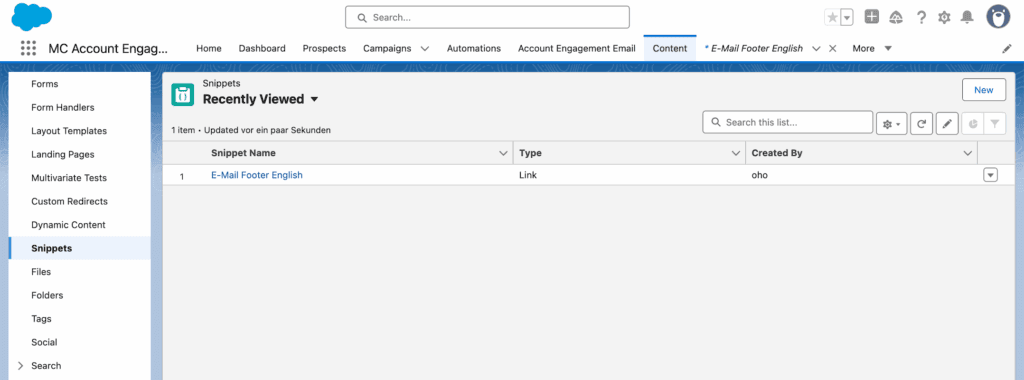
Task: Open the Account Engagement Email tab
Action: pos(577,48)
